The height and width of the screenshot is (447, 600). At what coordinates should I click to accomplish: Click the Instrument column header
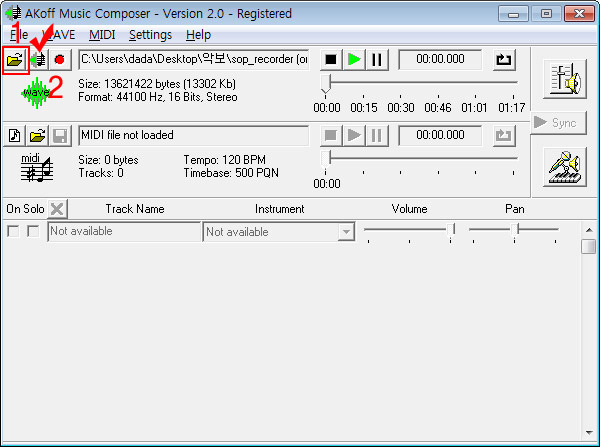(280, 209)
